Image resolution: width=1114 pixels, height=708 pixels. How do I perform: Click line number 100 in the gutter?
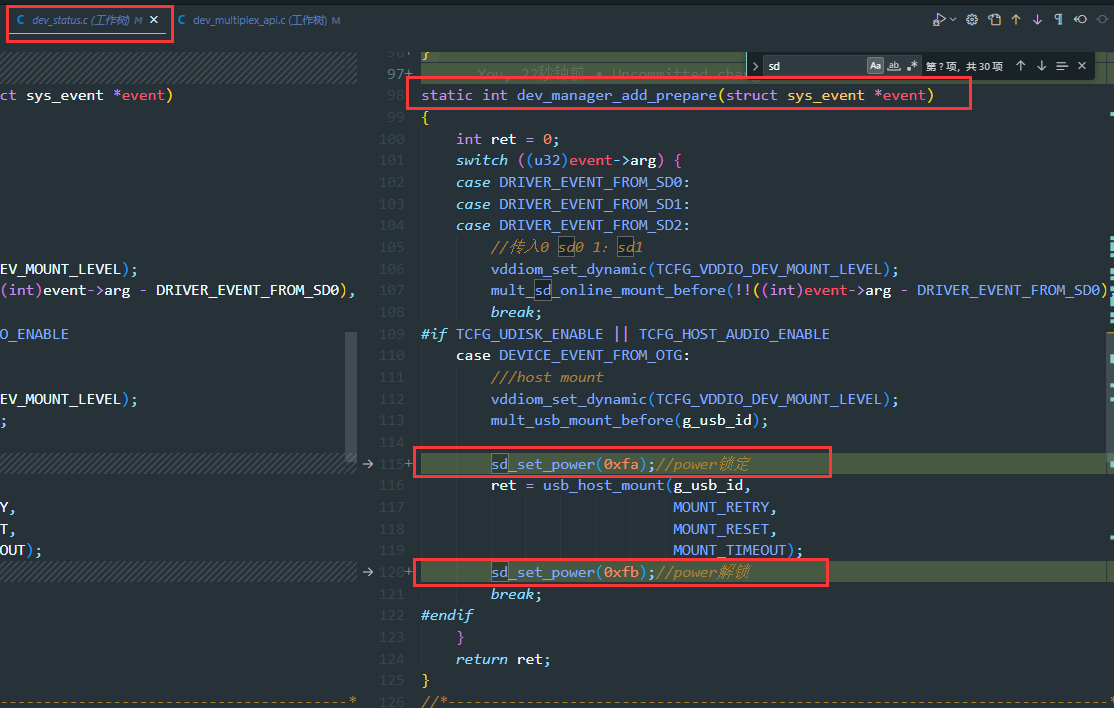(391, 139)
